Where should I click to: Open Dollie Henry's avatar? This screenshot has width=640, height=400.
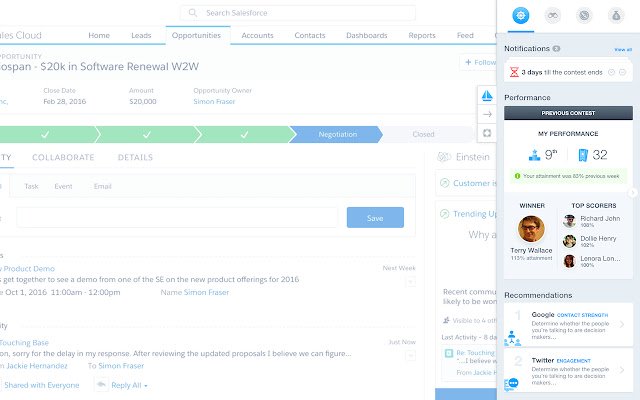click(569, 241)
